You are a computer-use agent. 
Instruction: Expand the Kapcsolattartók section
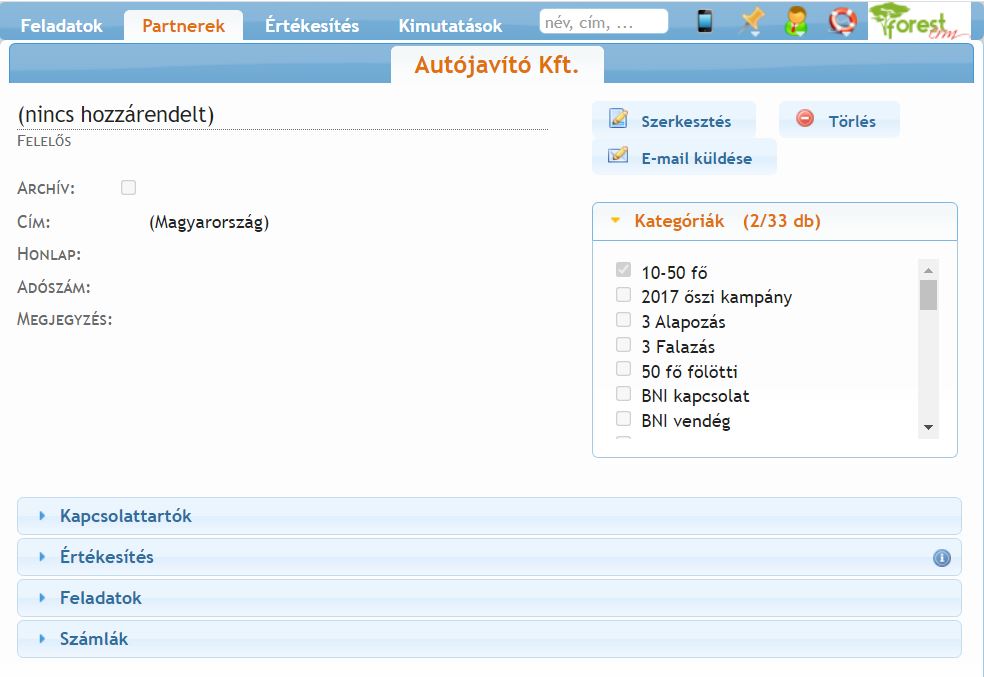[125, 516]
